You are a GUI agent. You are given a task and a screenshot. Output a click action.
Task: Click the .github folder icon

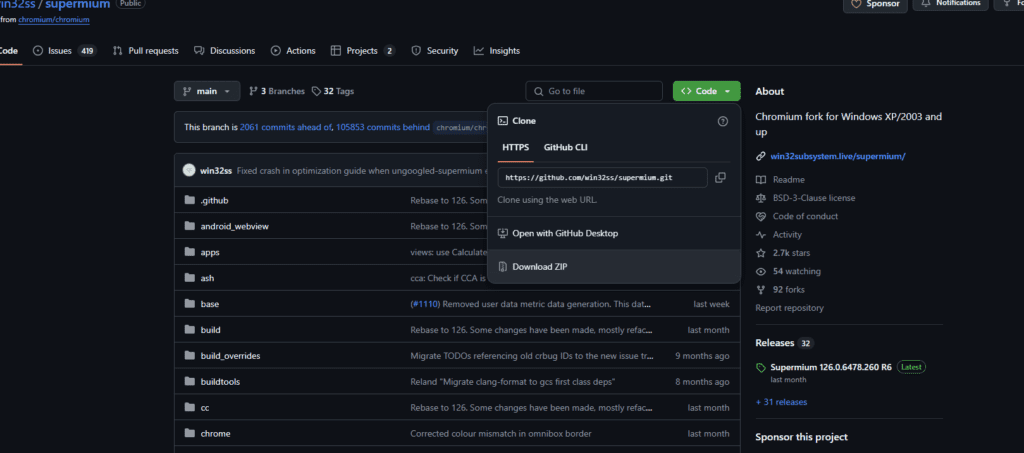click(190, 200)
